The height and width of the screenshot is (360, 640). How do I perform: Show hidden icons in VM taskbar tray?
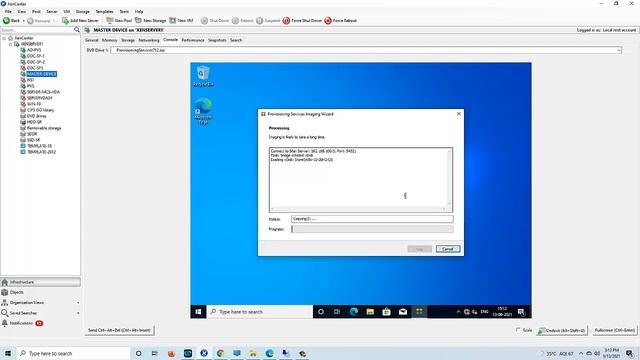pos(458,312)
